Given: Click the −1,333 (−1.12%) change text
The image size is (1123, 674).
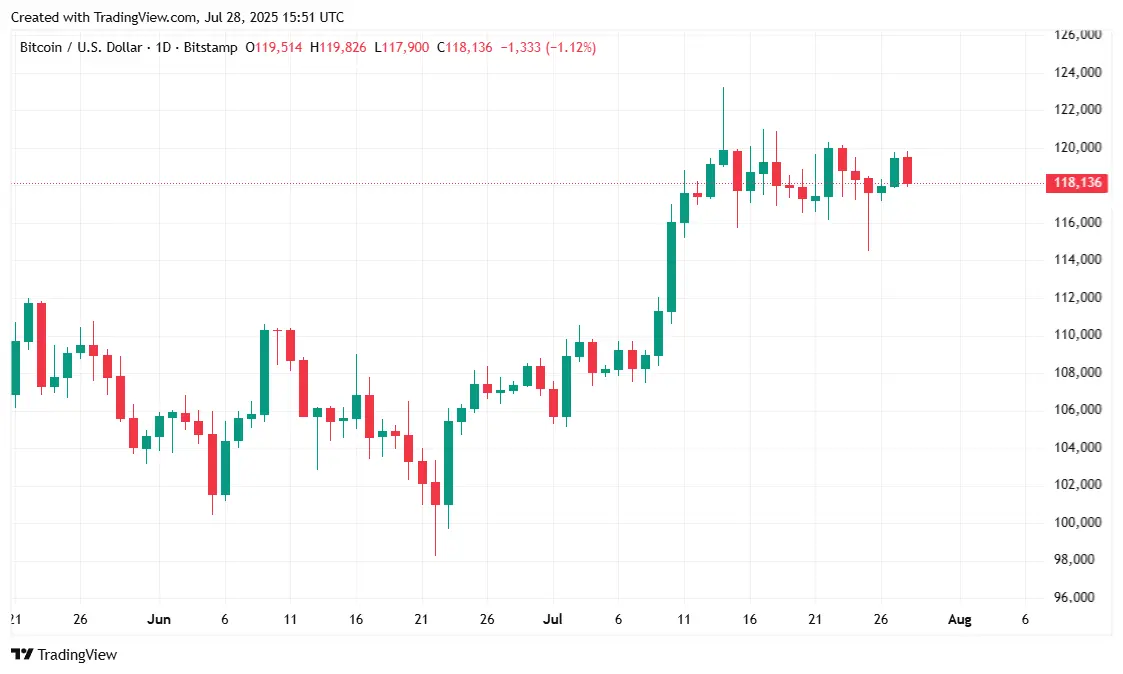Looking at the screenshot, I should coord(548,47).
